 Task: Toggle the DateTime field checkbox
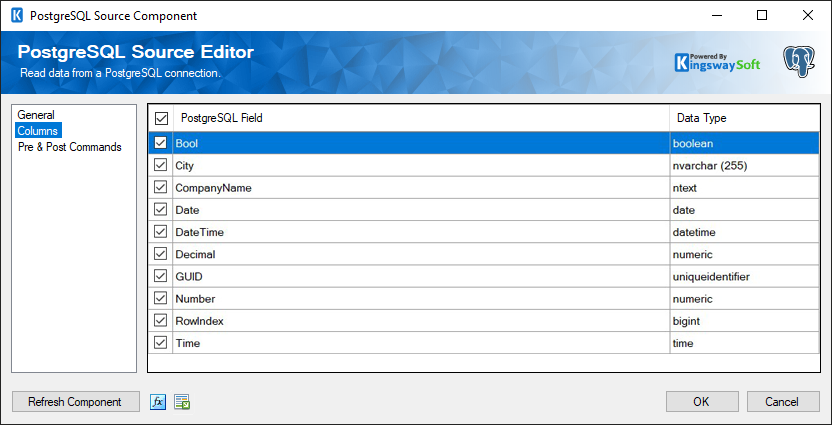pyautogui.click(x=160, y=232)
